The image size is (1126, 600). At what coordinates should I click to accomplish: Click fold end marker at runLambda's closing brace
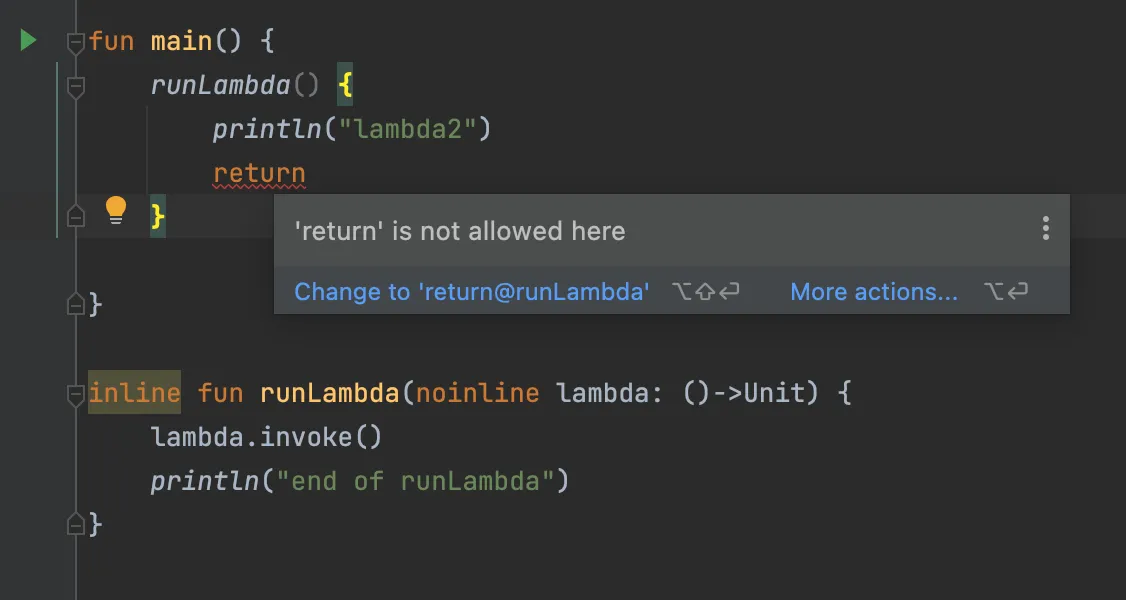[x=75, y=525]
